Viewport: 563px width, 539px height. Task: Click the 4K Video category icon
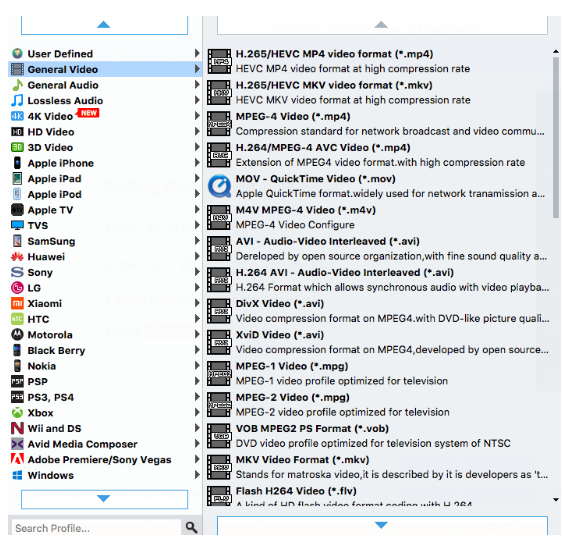[17, 116]
